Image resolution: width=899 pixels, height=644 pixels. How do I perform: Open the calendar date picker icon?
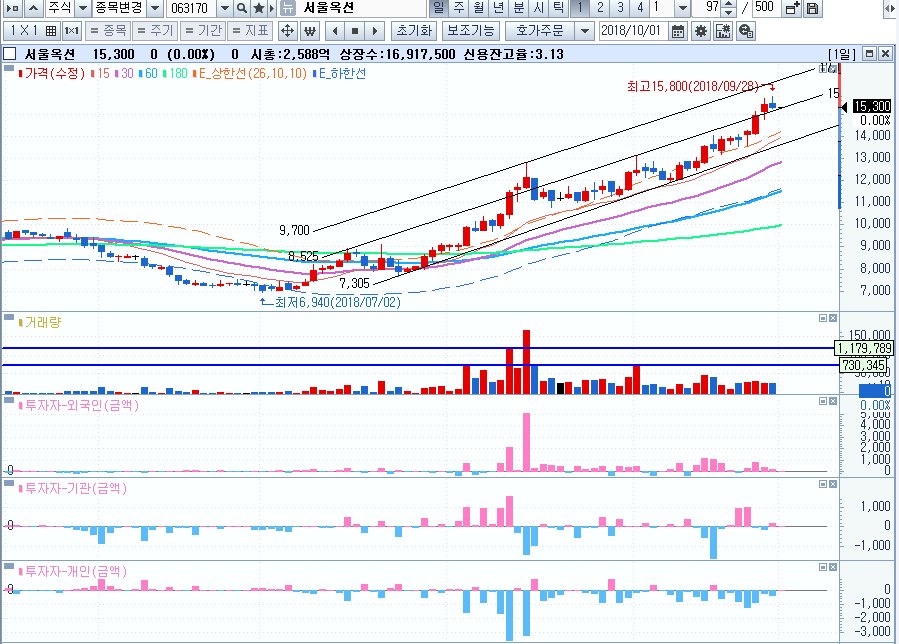678,30
